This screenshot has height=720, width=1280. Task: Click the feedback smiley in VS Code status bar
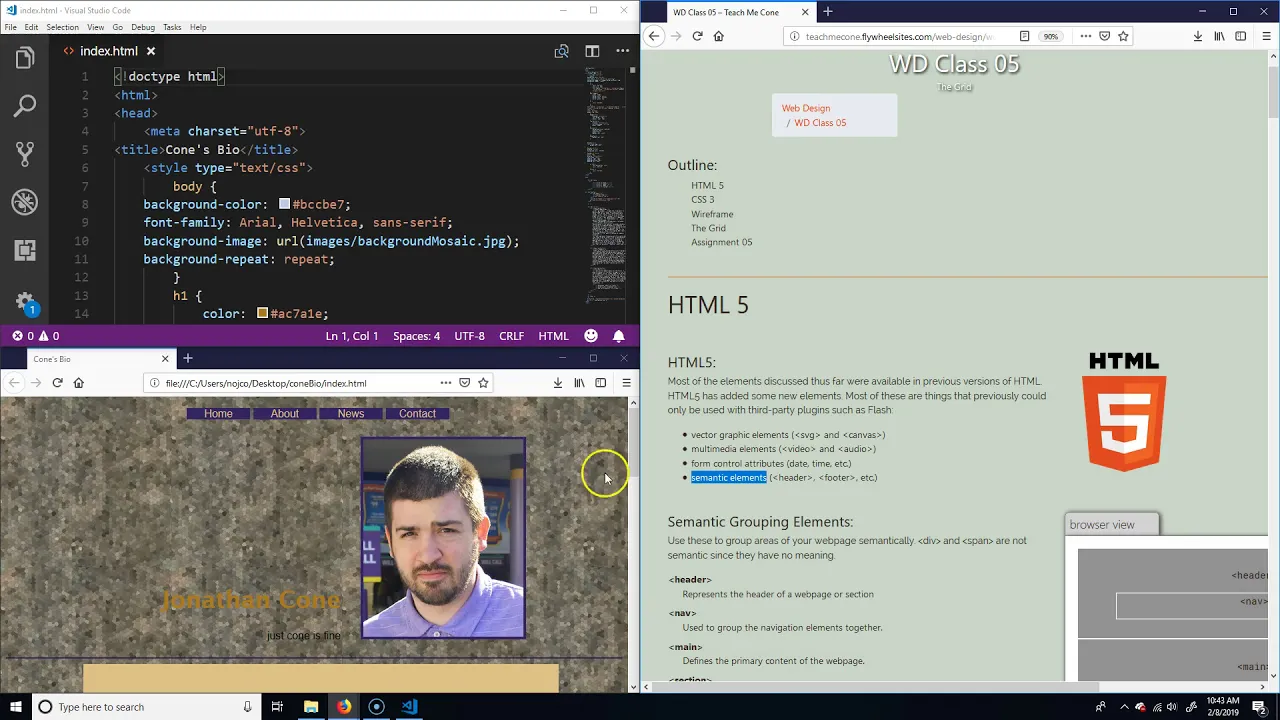click(591, 336)
